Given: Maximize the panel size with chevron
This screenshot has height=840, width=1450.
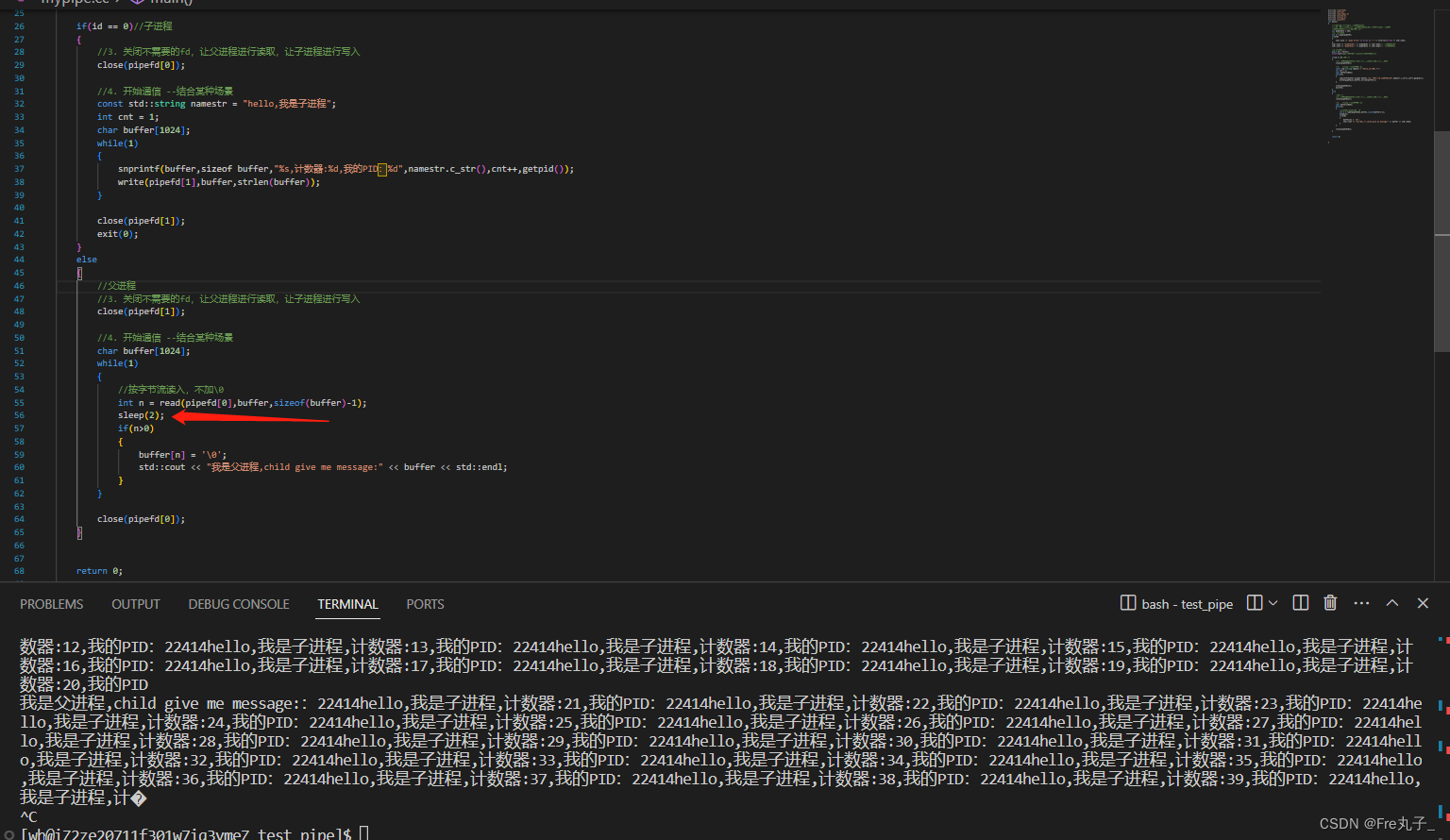Looking at the screenshot, I should [1392, 603].
